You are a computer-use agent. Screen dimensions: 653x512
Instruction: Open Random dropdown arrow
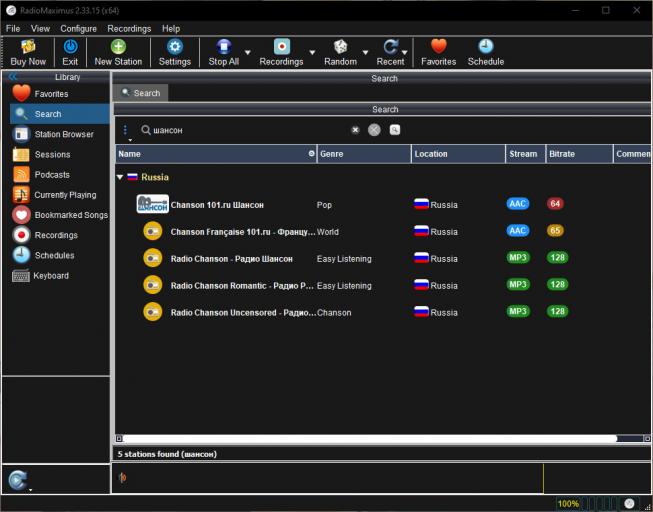[365, 52]
